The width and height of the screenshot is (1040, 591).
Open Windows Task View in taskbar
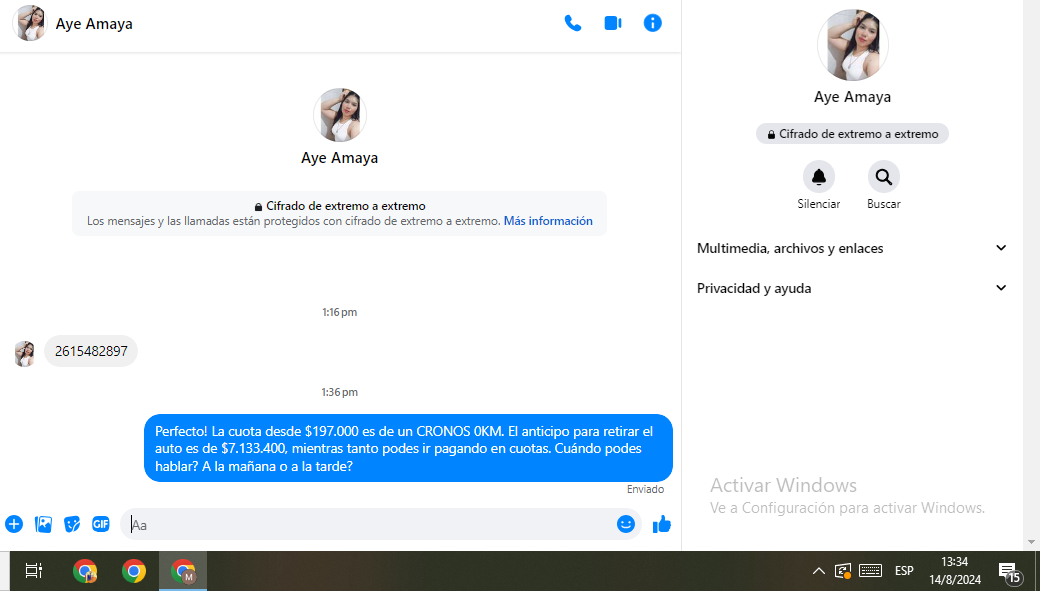click(33, 571)
